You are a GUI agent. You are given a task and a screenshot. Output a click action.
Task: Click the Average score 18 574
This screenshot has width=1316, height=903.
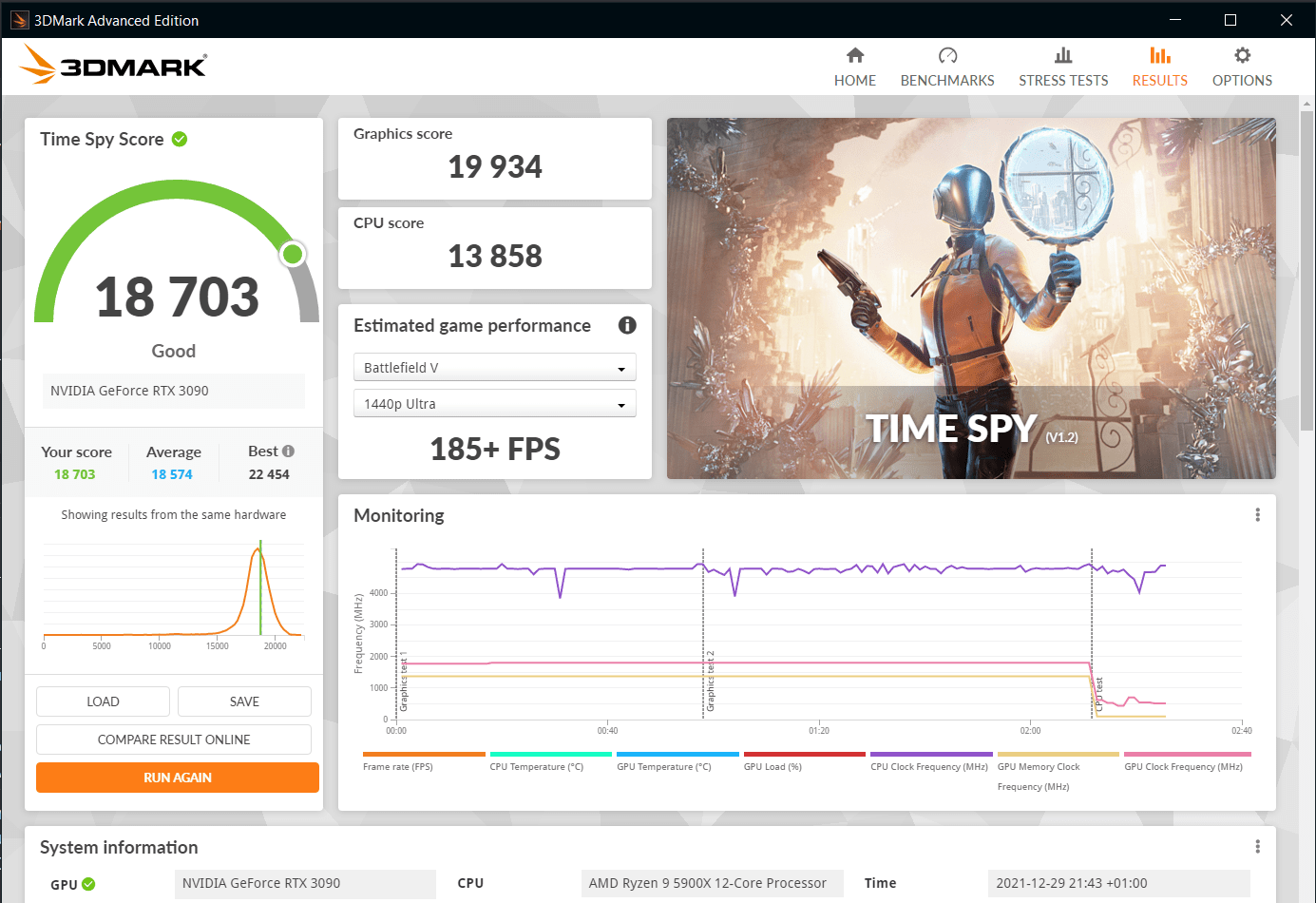click(172, 474)
